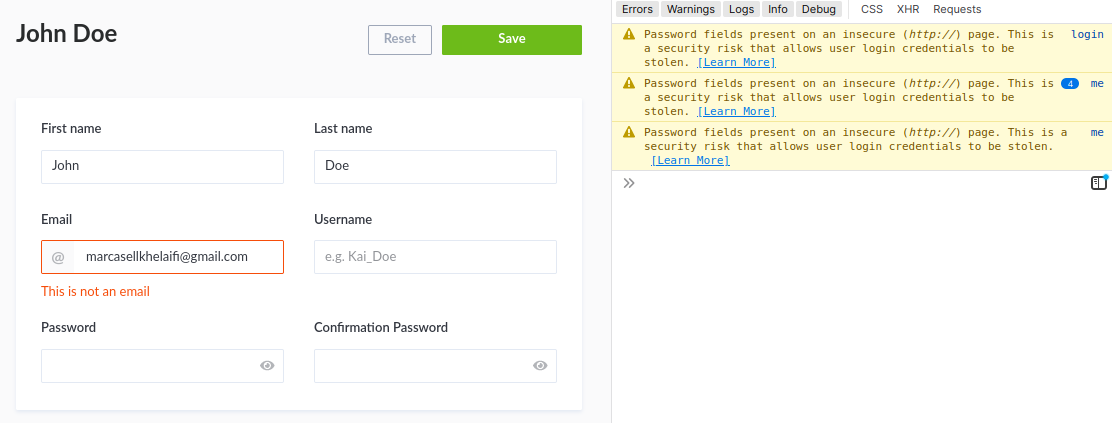Click the Reset button
The height and width of the screenshot is (423, 1112).
(x=400, y=40)
